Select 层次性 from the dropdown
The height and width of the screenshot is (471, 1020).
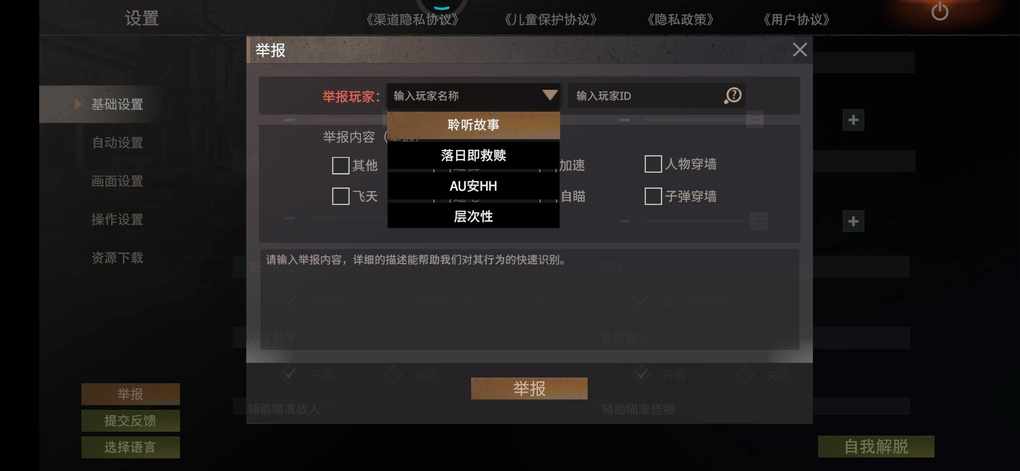tap(474, 217)
